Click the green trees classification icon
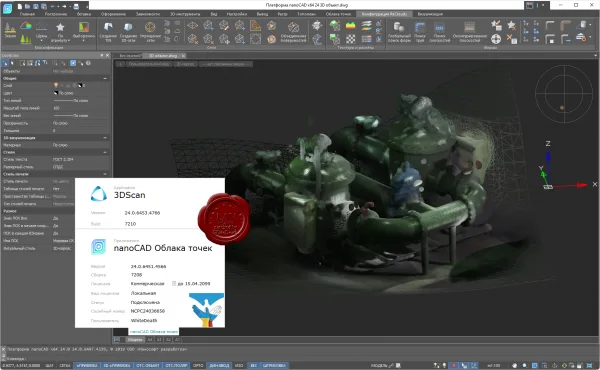This screenshot has height=370, width=600. (x=26, y=39)
